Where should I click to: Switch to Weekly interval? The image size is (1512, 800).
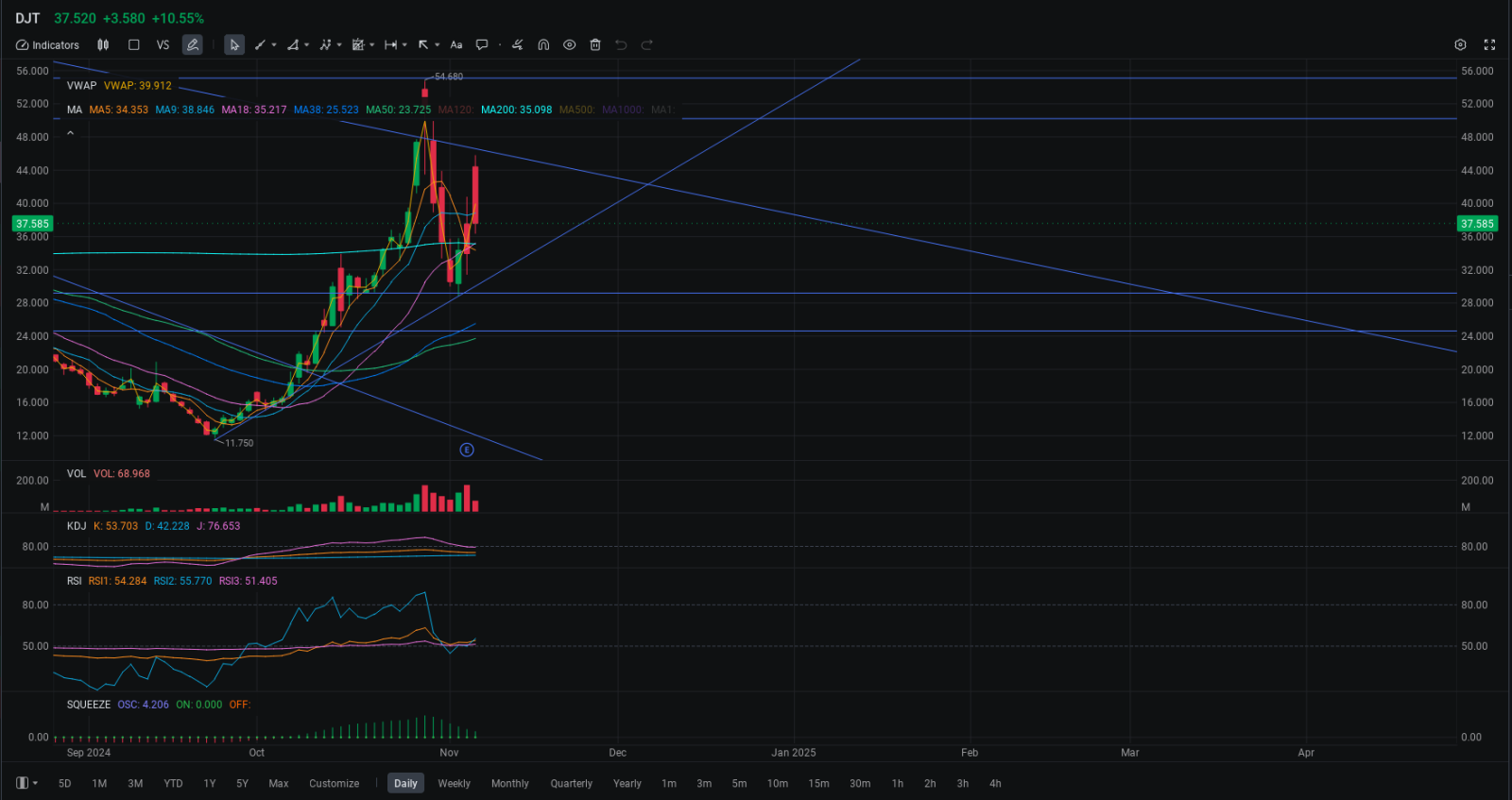(455, 783)
